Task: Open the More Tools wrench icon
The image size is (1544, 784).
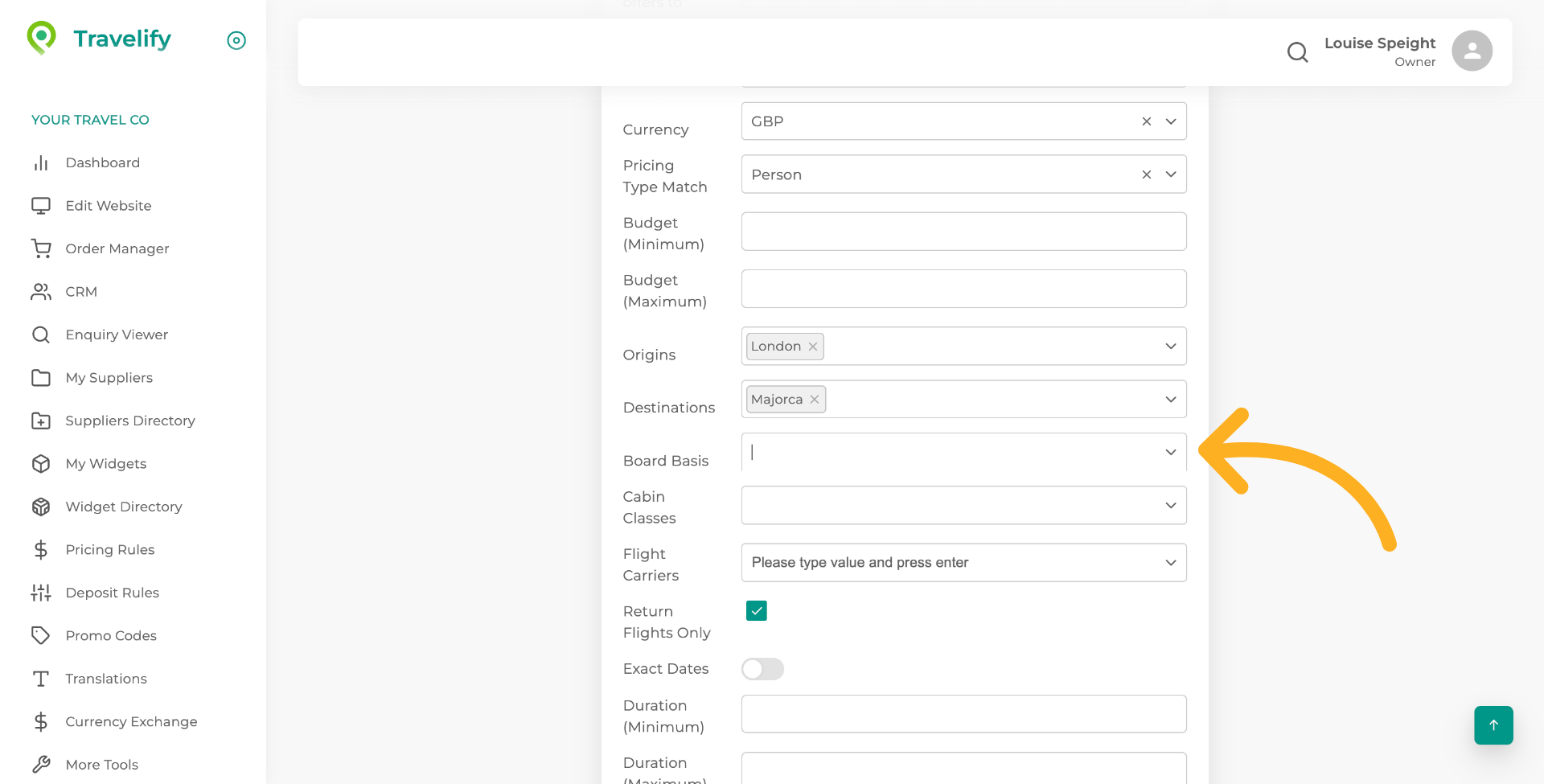Action: (41, 764)
